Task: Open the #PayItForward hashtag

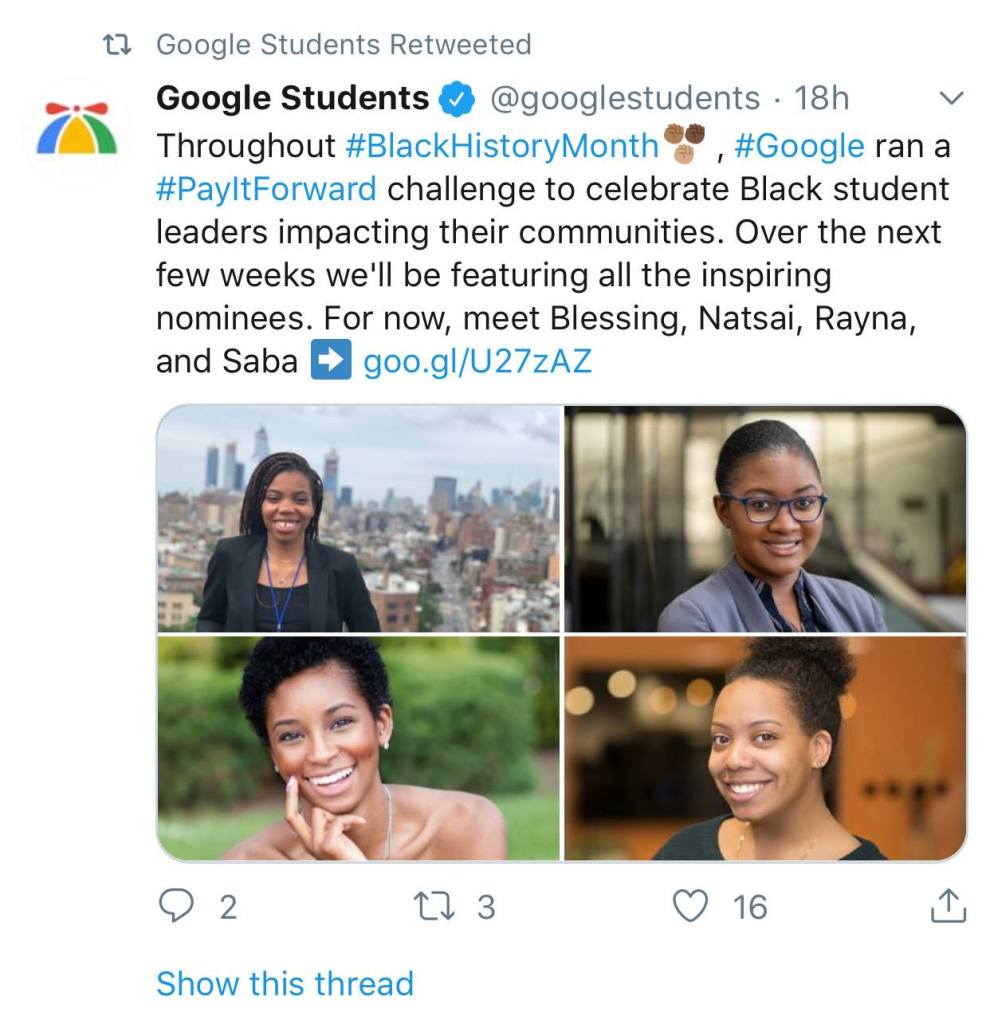Action: point(266,188)
